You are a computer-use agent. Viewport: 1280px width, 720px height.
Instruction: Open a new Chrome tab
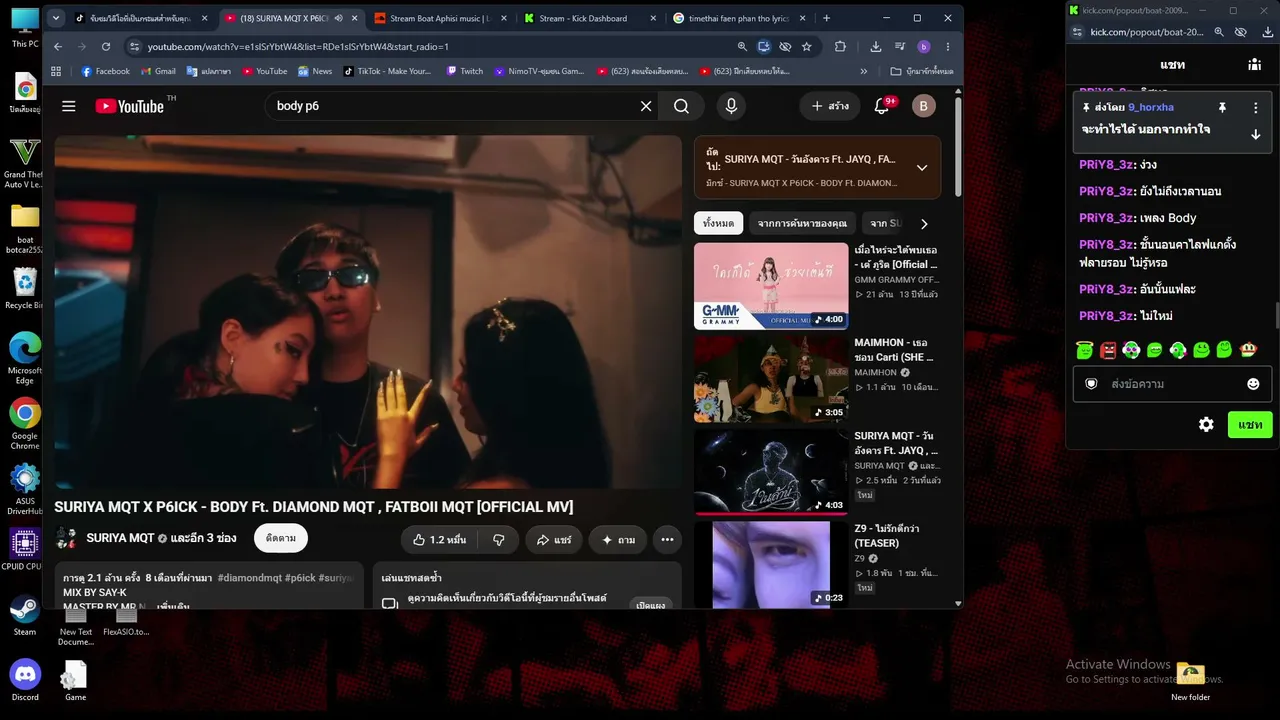[826, 18]
